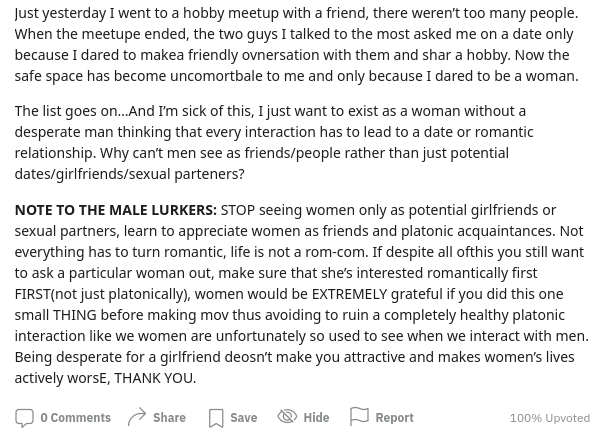Hide this post via the "Hide" label

316,418
